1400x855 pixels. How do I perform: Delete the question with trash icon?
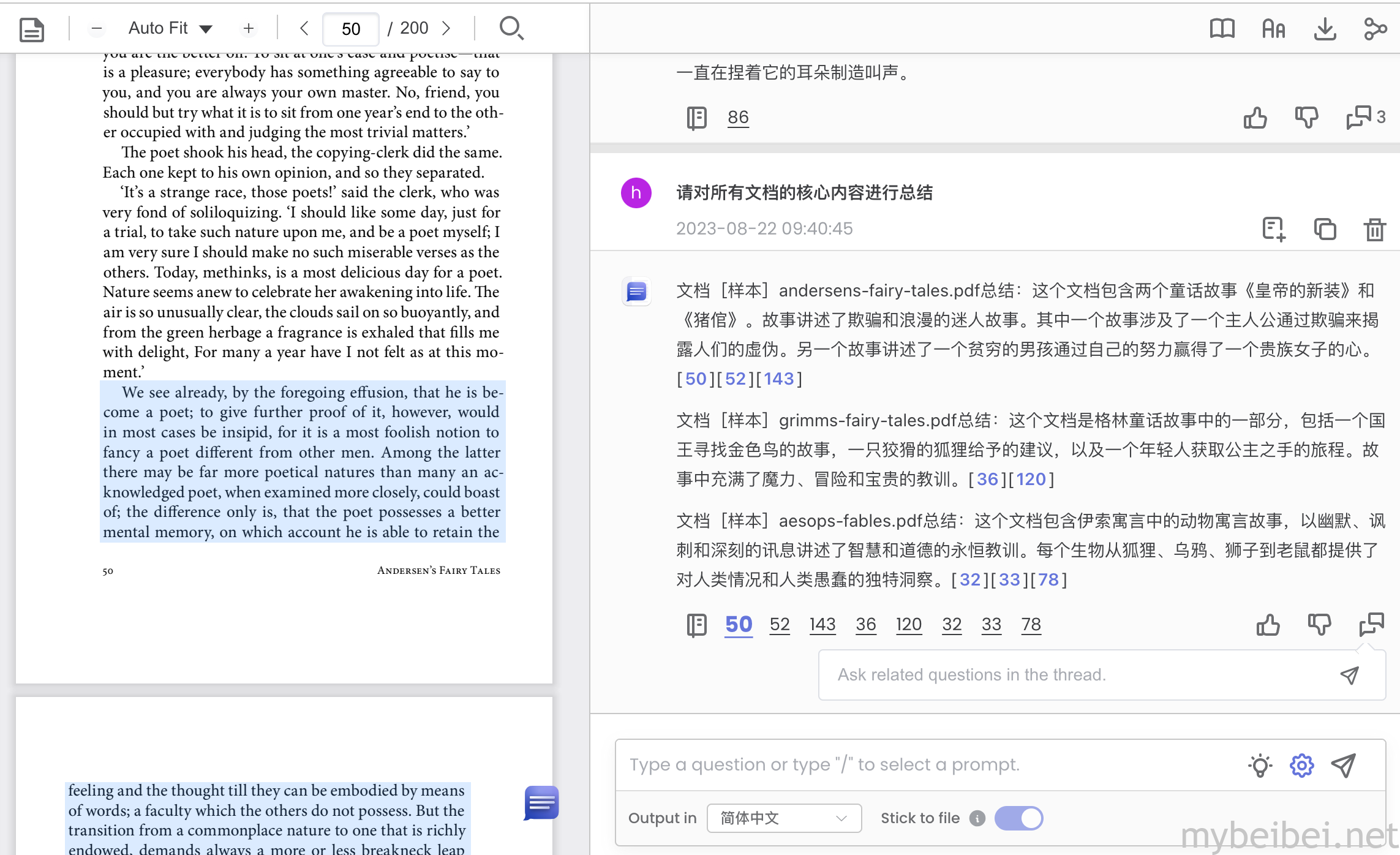pos(1375,230)
